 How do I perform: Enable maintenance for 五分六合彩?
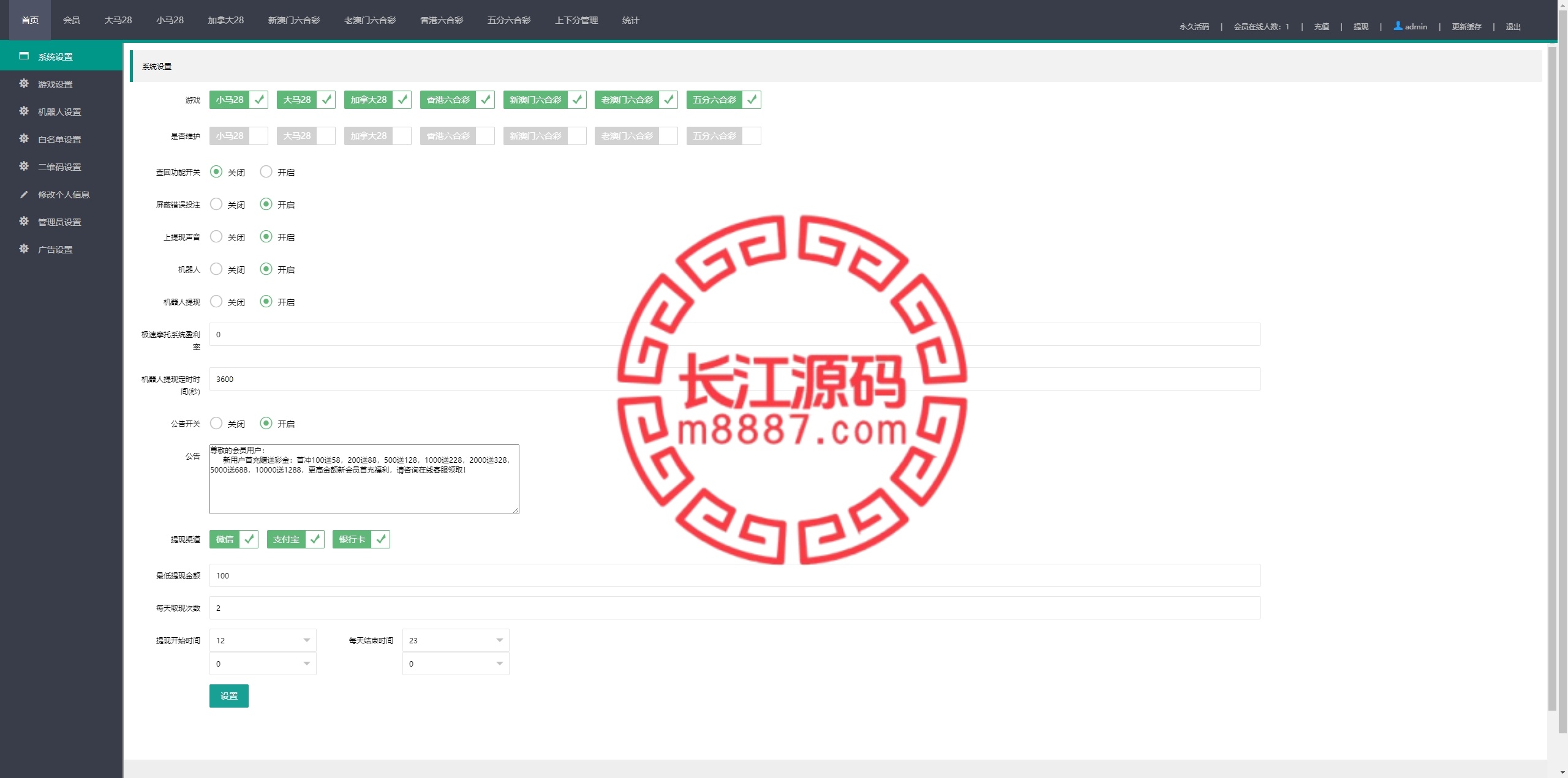pos(723,136)
